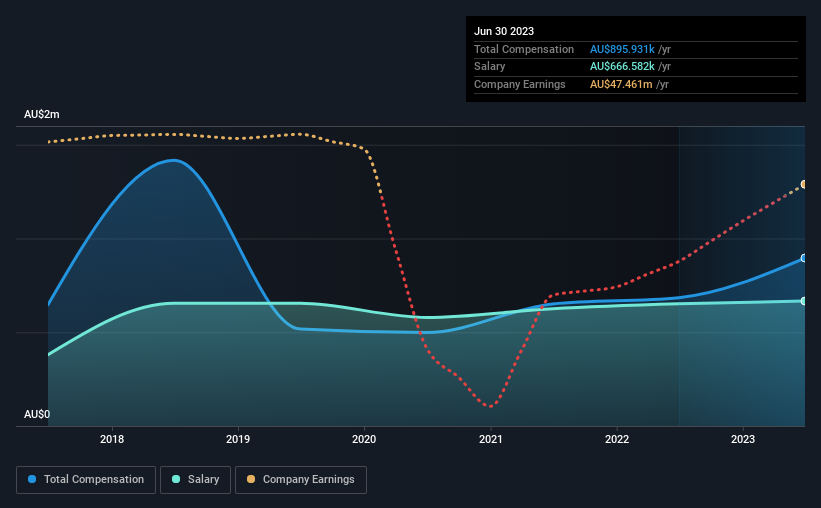Viewport: 821px width, 508px height.
Task: Click the Salary endpoint marker at 2023
Action: (803, 301)
